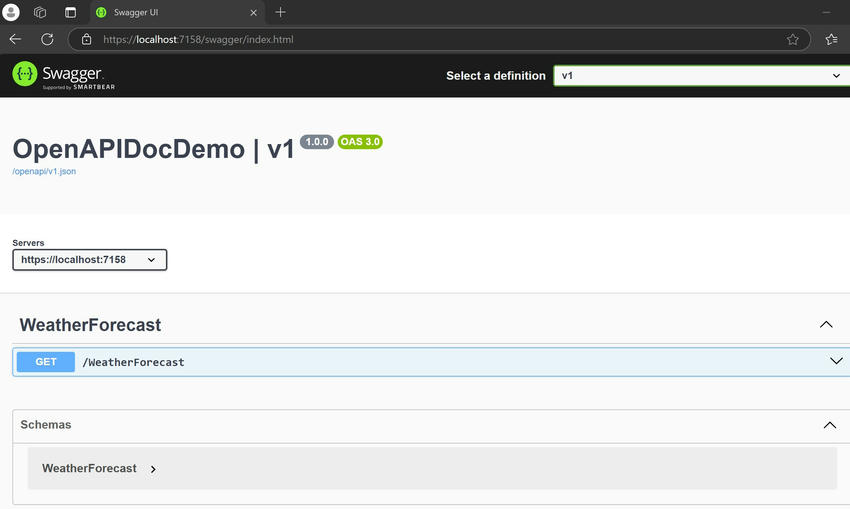Reload the current page
This screenshot has height=509, width=850.
pyautogui.click(x=47, y=39)
